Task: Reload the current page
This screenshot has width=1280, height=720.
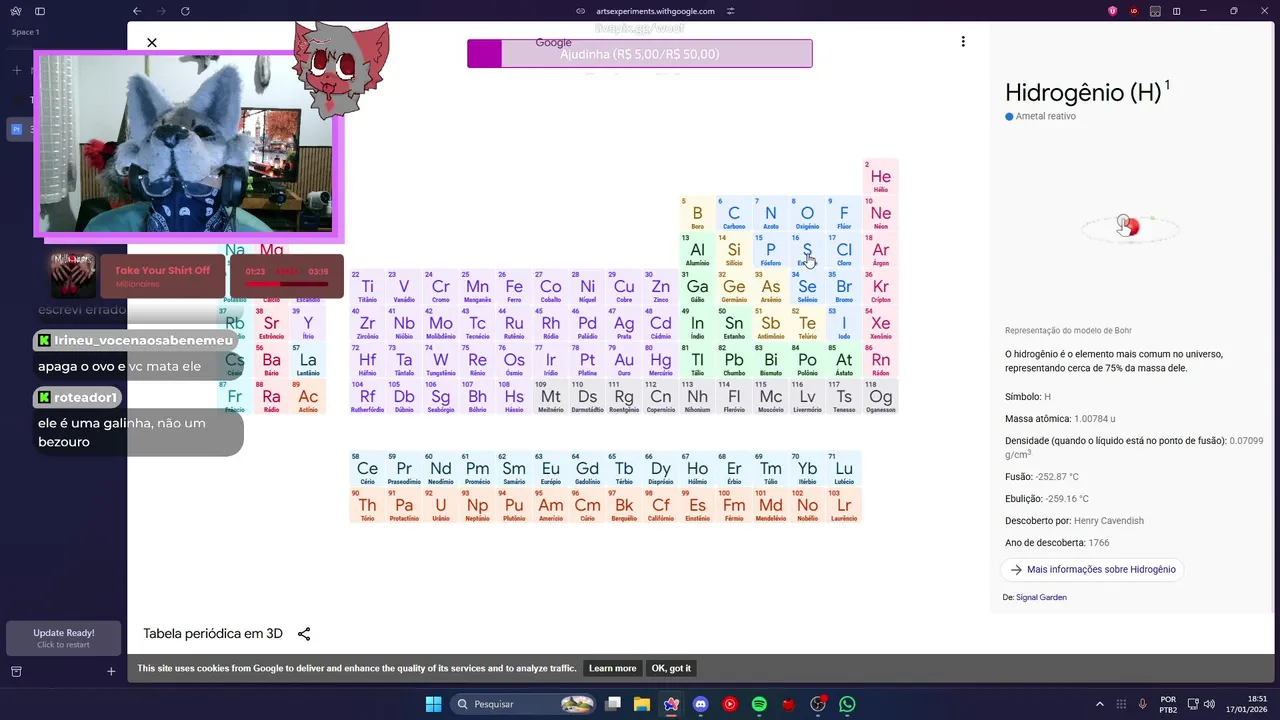Action: point(185,11)
